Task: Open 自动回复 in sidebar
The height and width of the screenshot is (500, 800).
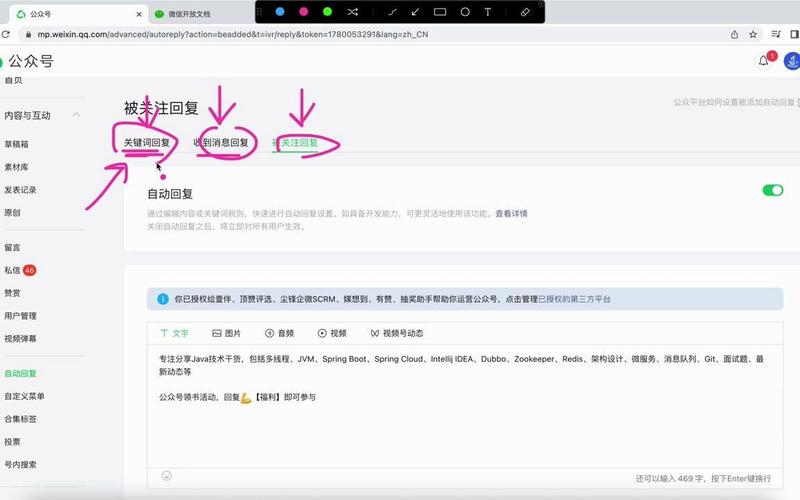Action: tap(20, 373)
